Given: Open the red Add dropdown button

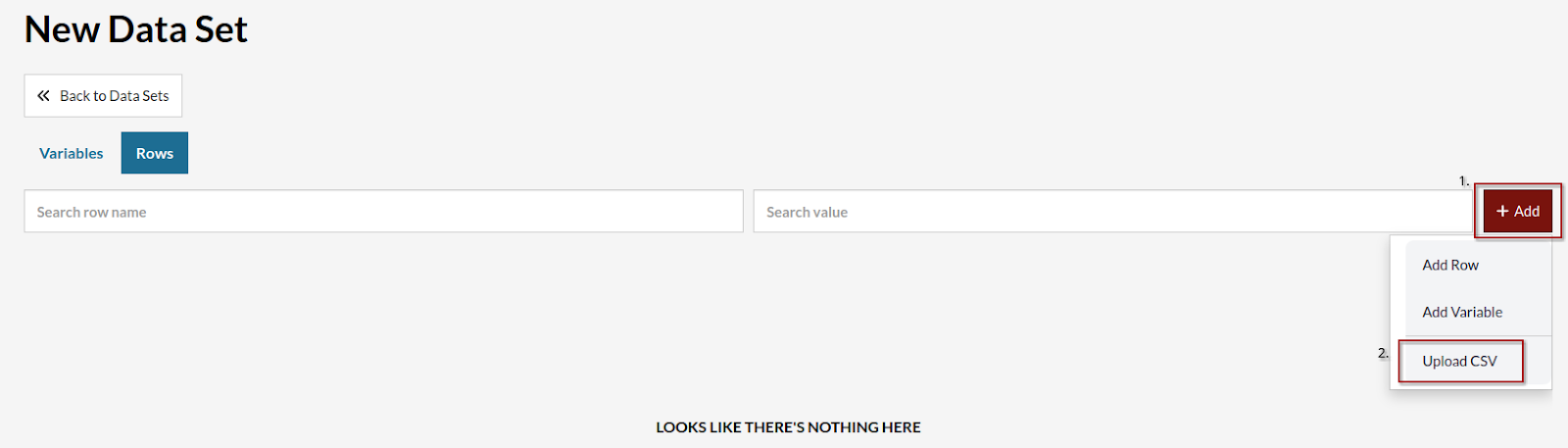Looking at the screenshot, I should tap(1518, 211).
